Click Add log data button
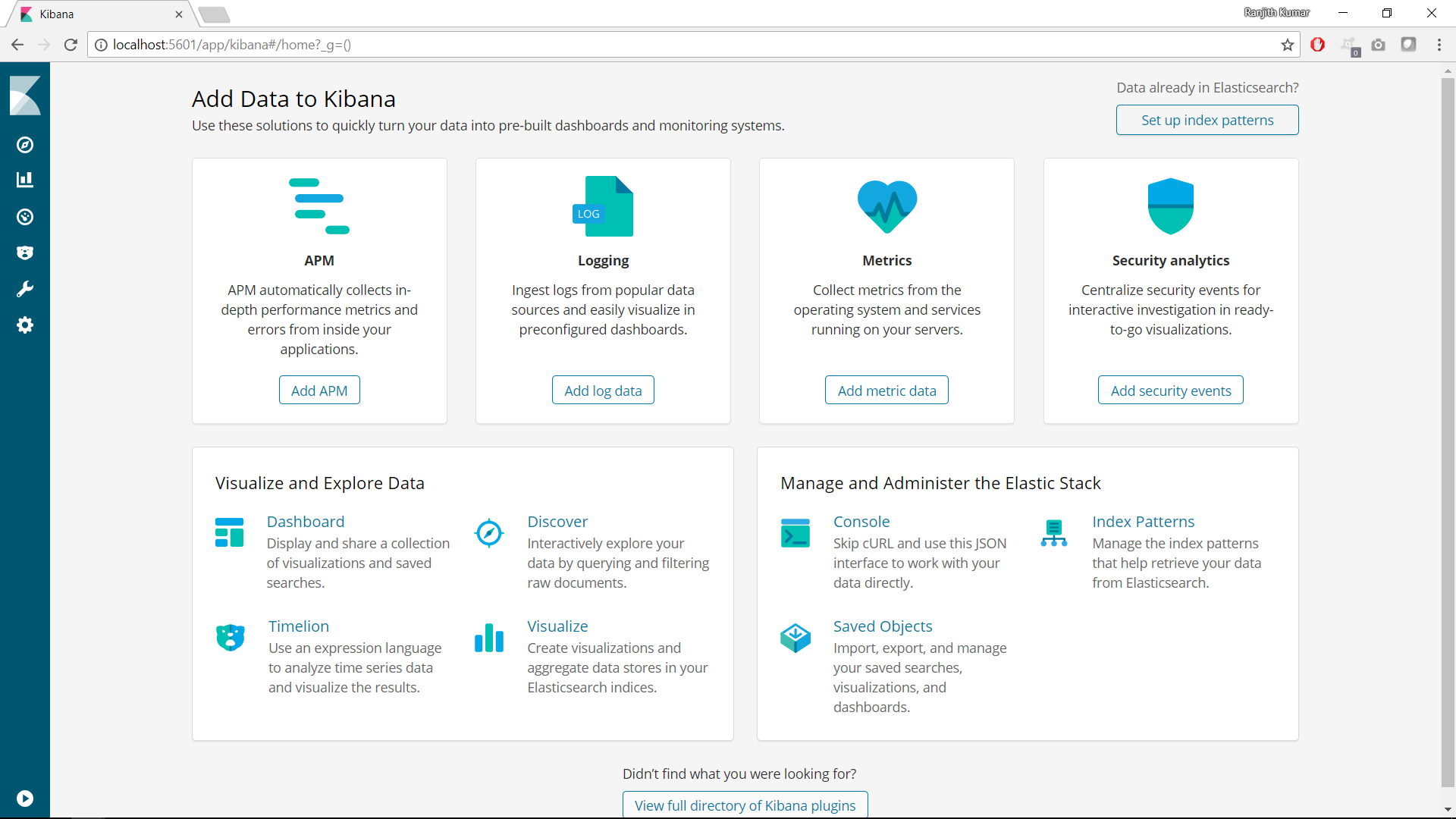Image resolution: width=1456 pixels, height=819 pixels. click(603, 391)
